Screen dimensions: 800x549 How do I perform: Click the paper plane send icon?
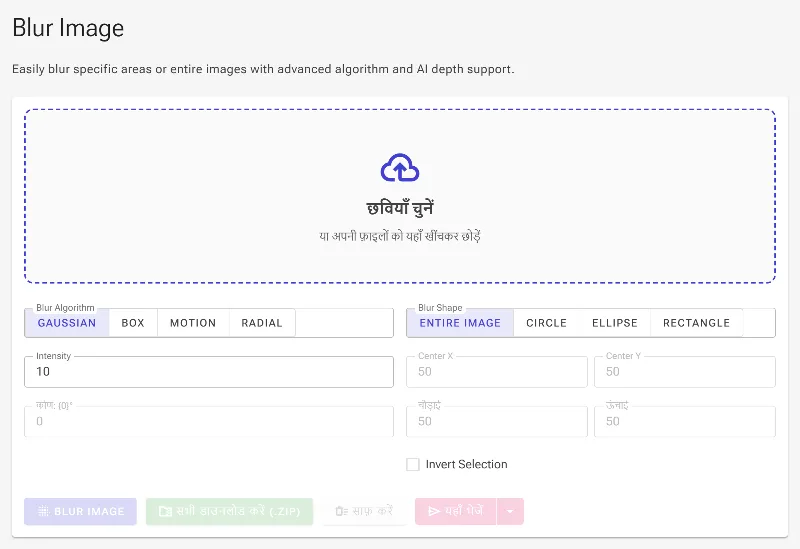tap(434, 511)
